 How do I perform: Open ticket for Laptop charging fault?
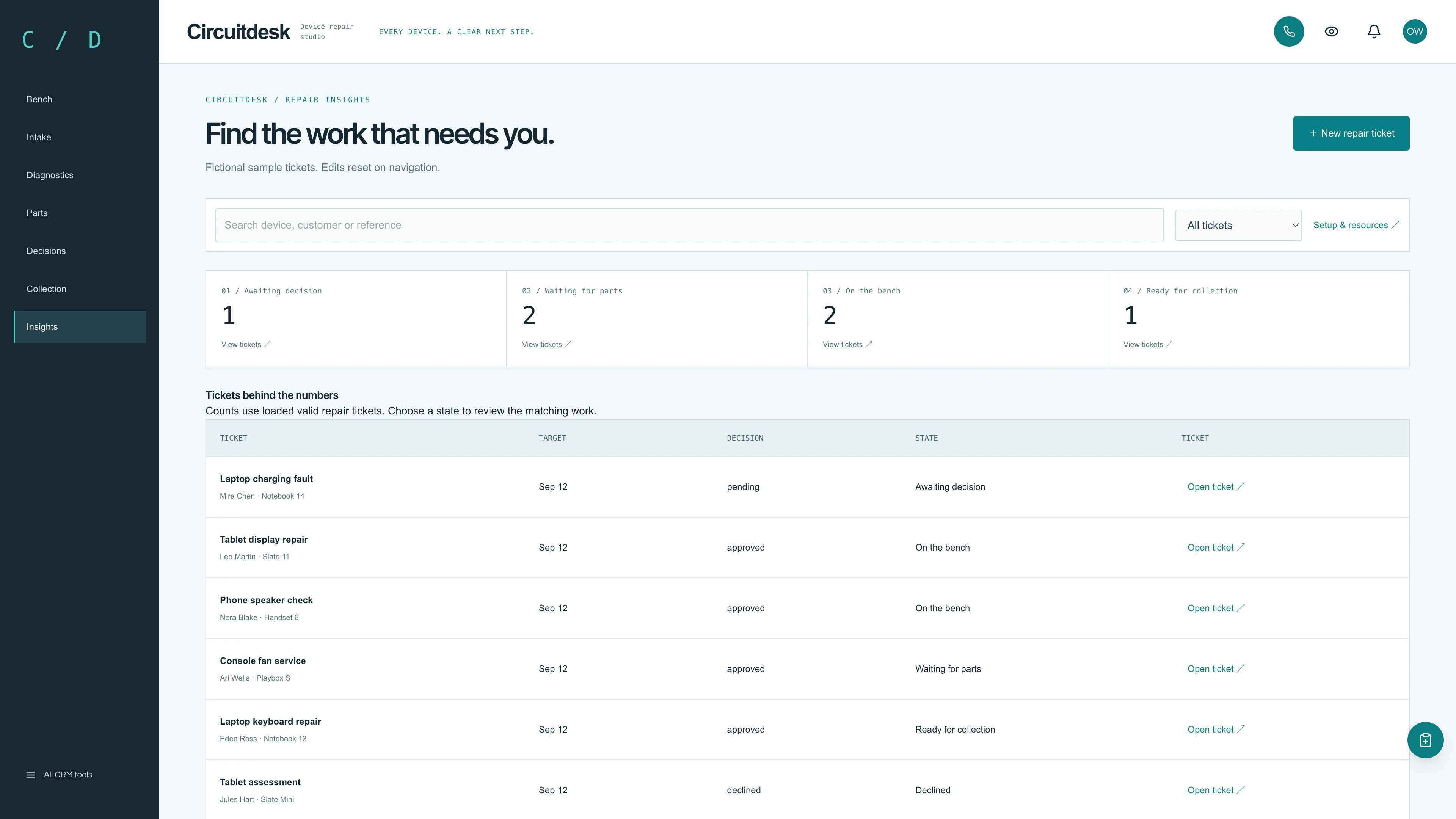(x=1216, y=486)
